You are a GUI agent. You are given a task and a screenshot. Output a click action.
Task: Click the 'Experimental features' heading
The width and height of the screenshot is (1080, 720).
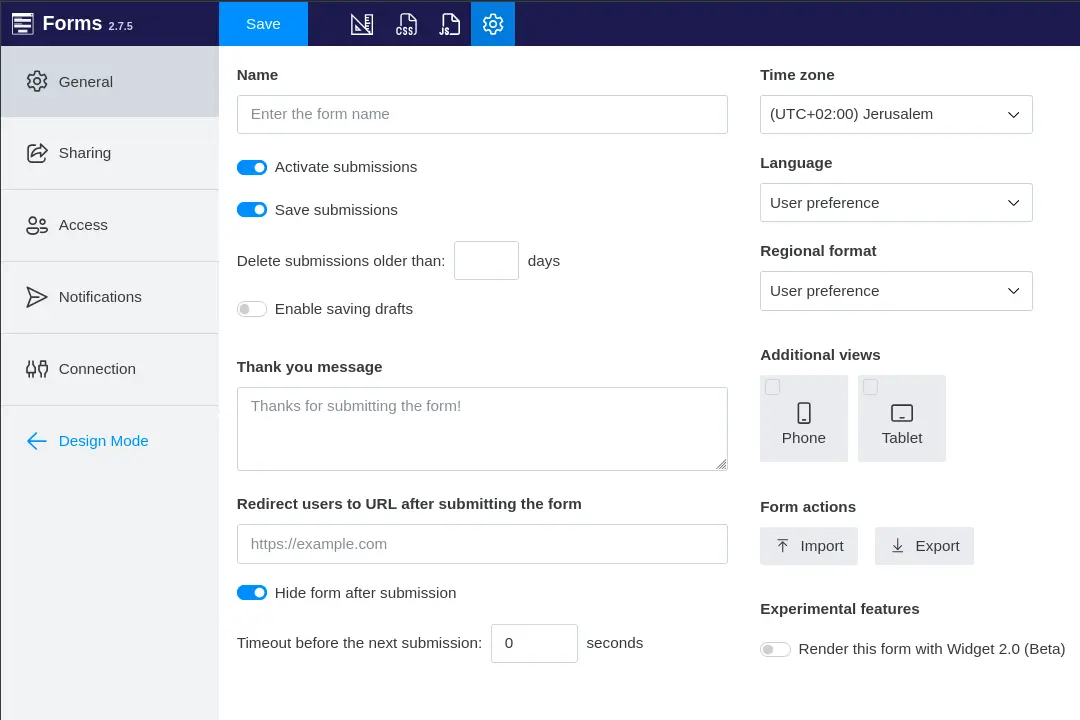pyautogui.click(x=840, y=609)
